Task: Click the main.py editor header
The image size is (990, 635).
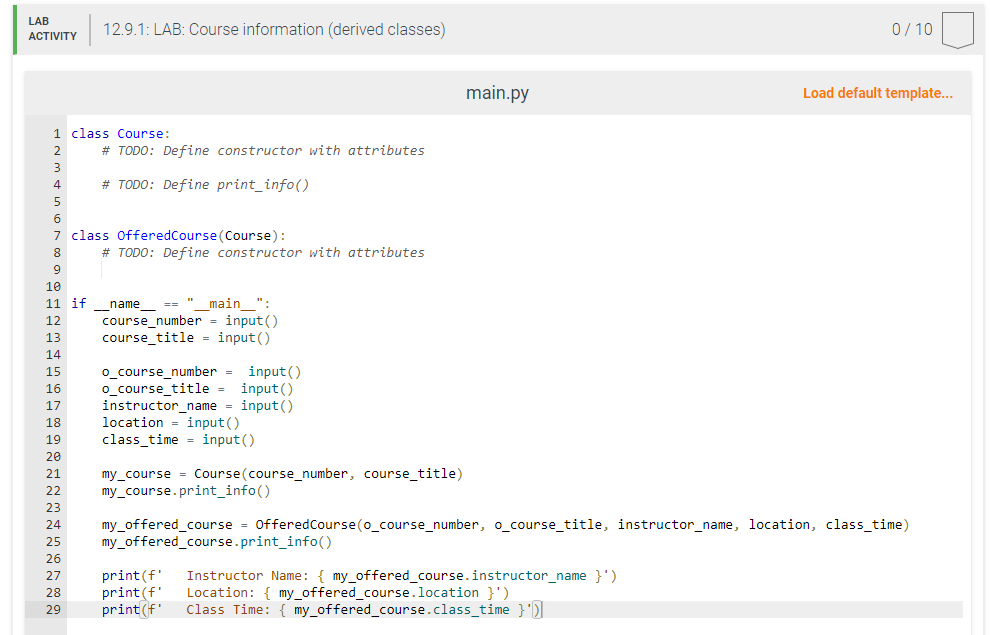Action: click(497, 92)
